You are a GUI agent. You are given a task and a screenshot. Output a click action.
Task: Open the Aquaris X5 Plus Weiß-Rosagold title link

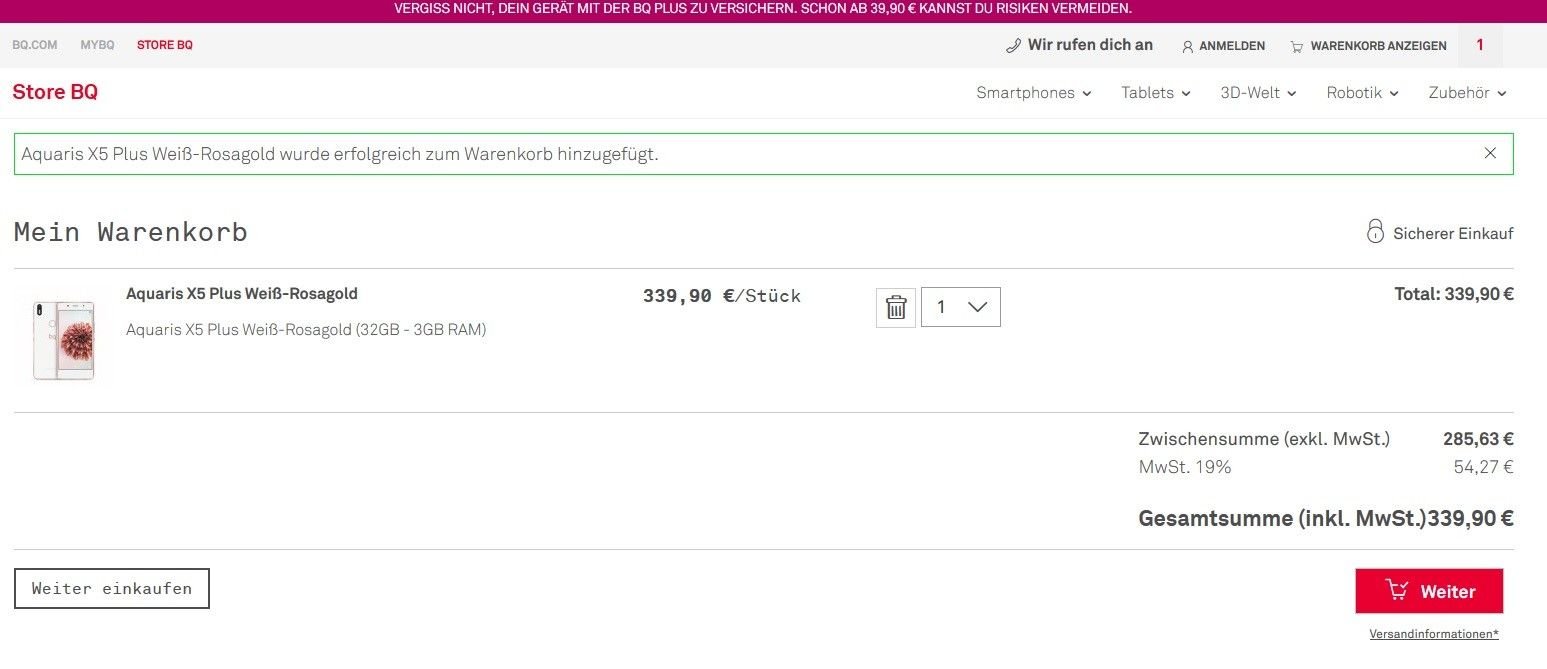click(242, 294)
